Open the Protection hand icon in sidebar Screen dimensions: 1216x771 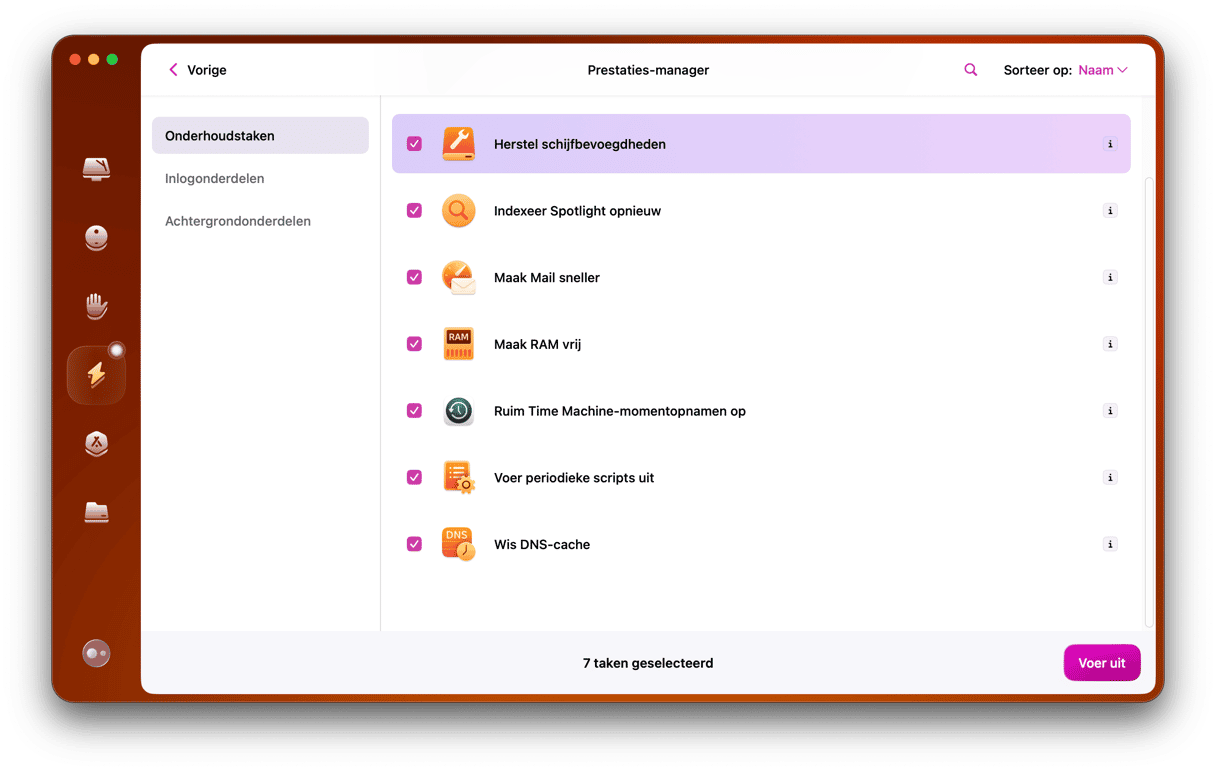pyautogui.click(x=96, y=306)
